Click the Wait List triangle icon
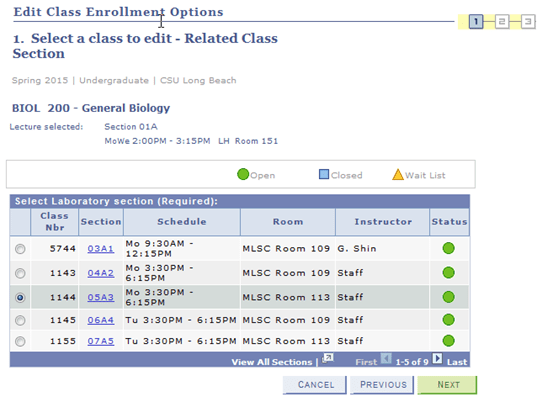537x397 pixels. click(x=398, y=174)
